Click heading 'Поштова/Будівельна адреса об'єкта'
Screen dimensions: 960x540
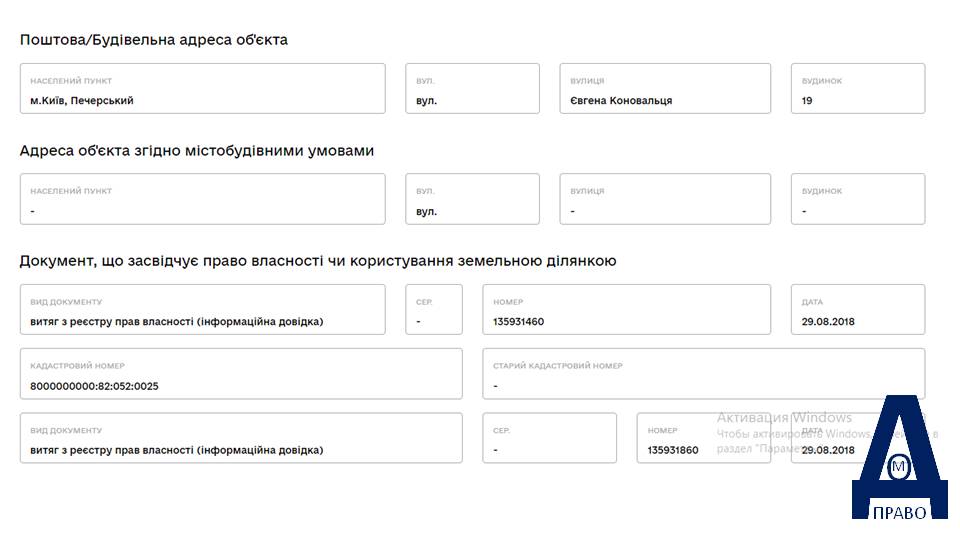(x=154, y=40)
